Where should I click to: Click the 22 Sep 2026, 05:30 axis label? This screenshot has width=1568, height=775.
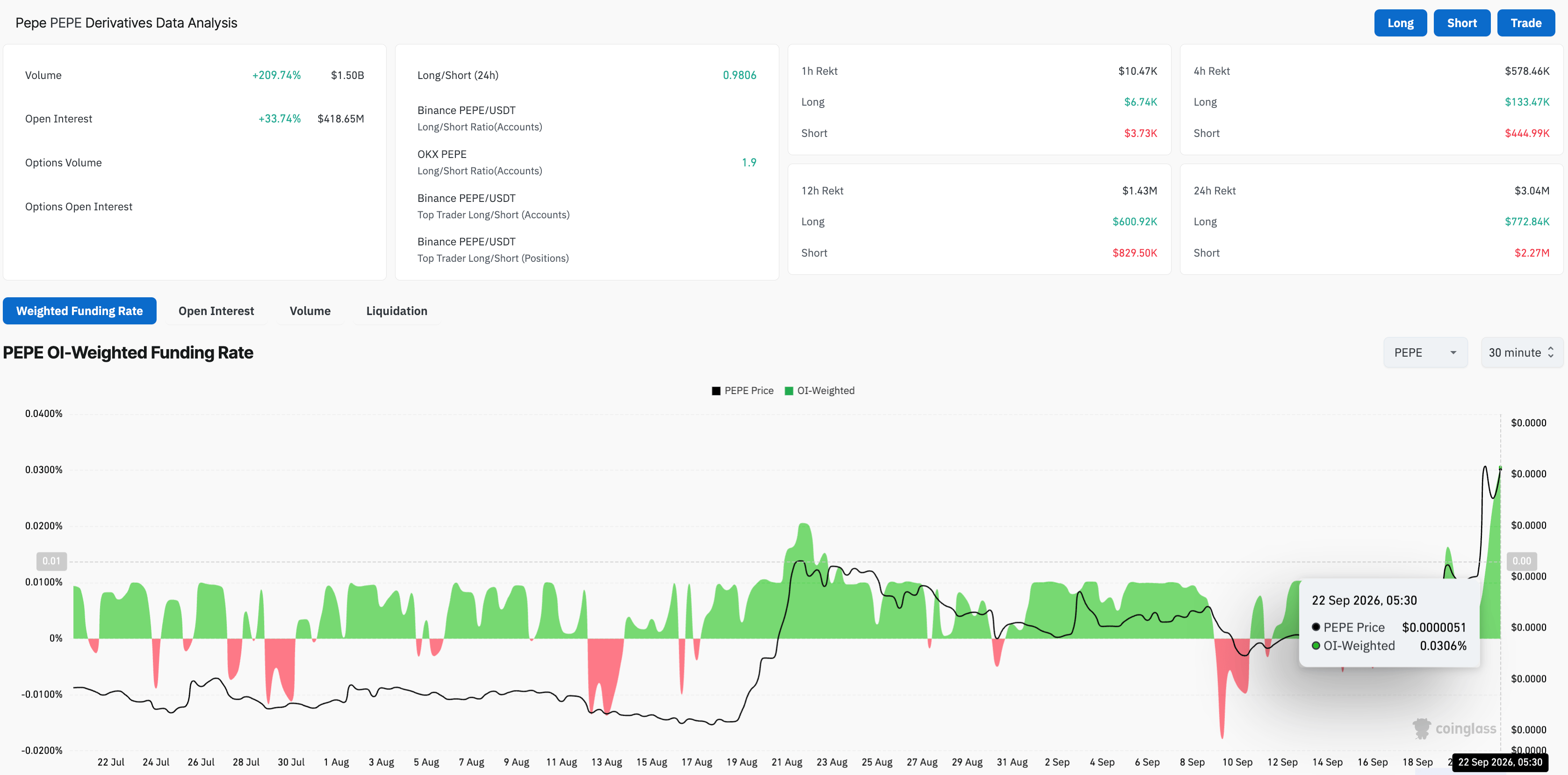(1500, 762)
